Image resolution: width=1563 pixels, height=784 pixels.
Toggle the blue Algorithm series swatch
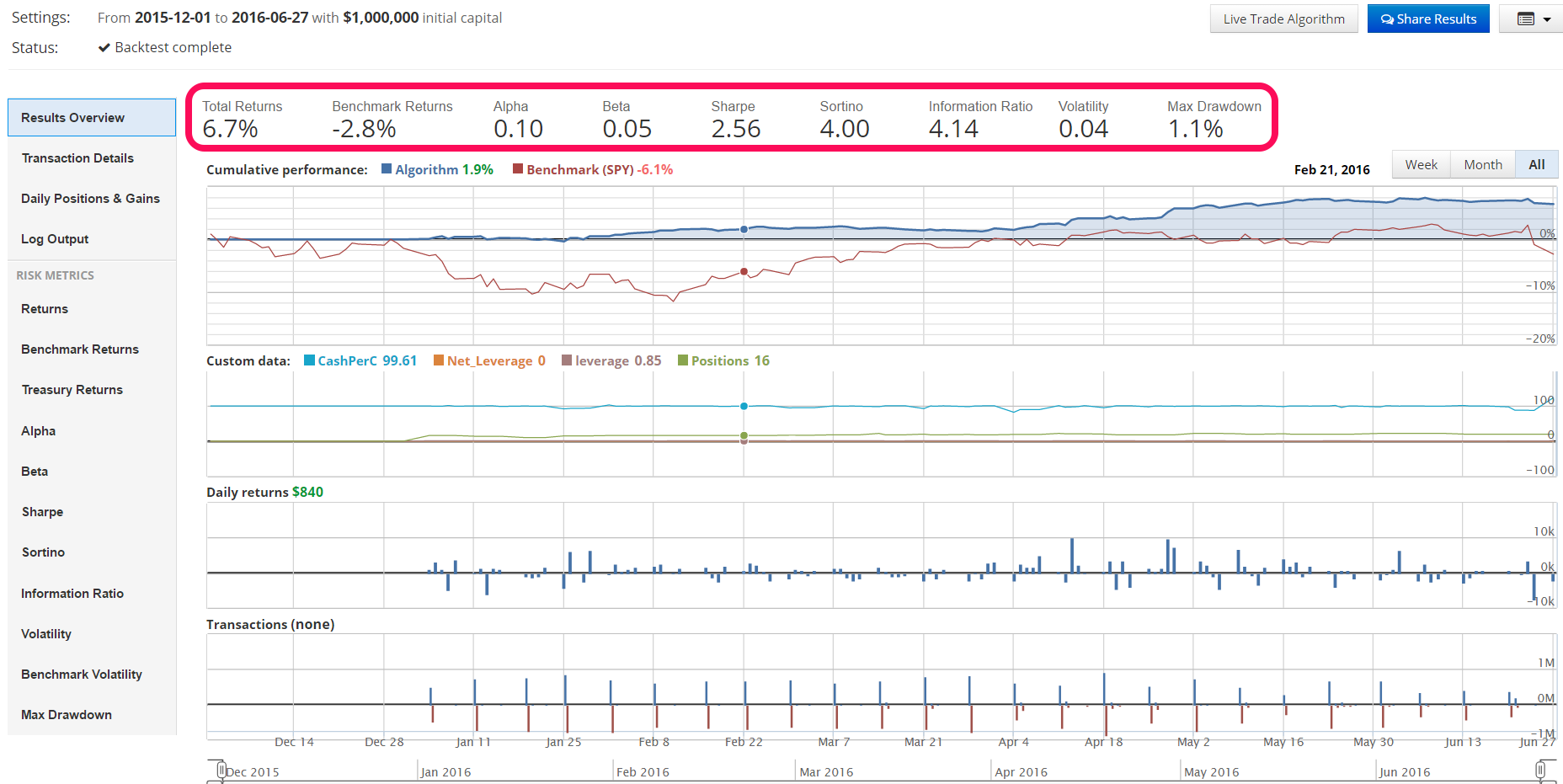(387, 169)
